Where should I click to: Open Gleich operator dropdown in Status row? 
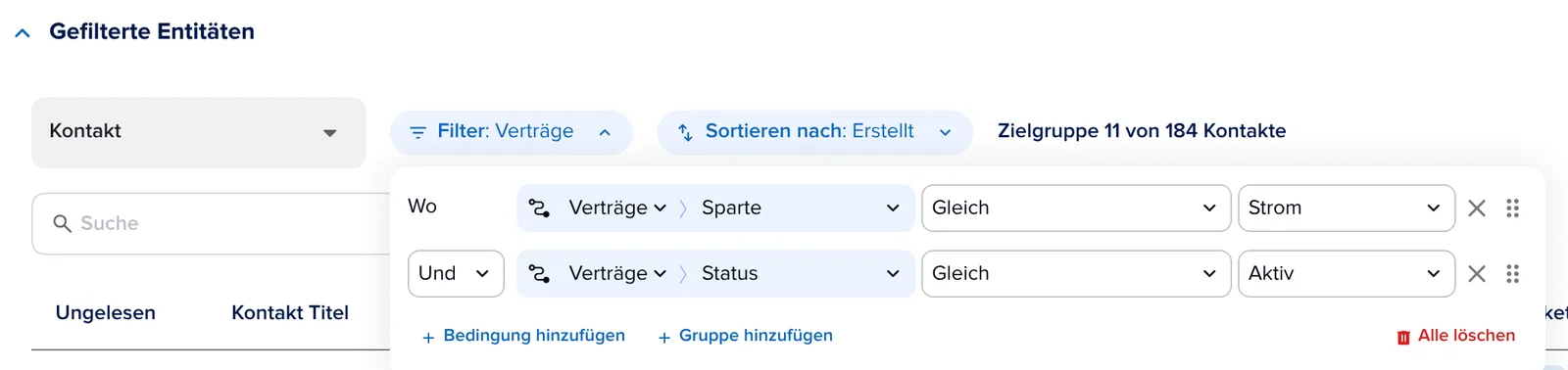[1076, 273]
